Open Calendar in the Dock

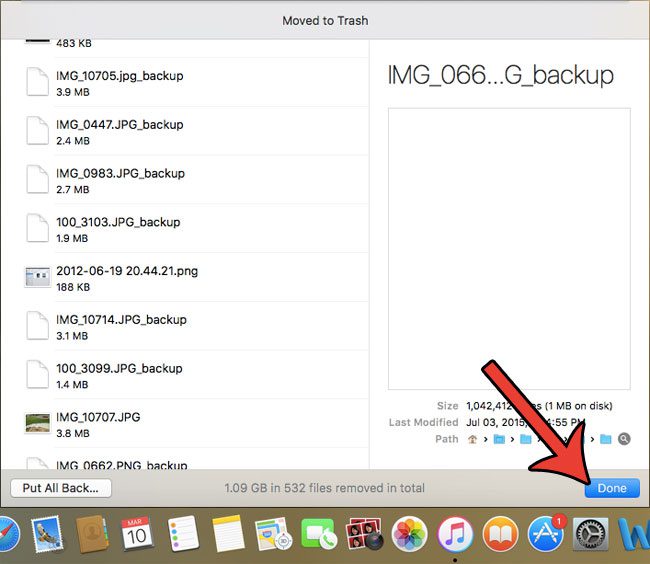pos(137,534)
